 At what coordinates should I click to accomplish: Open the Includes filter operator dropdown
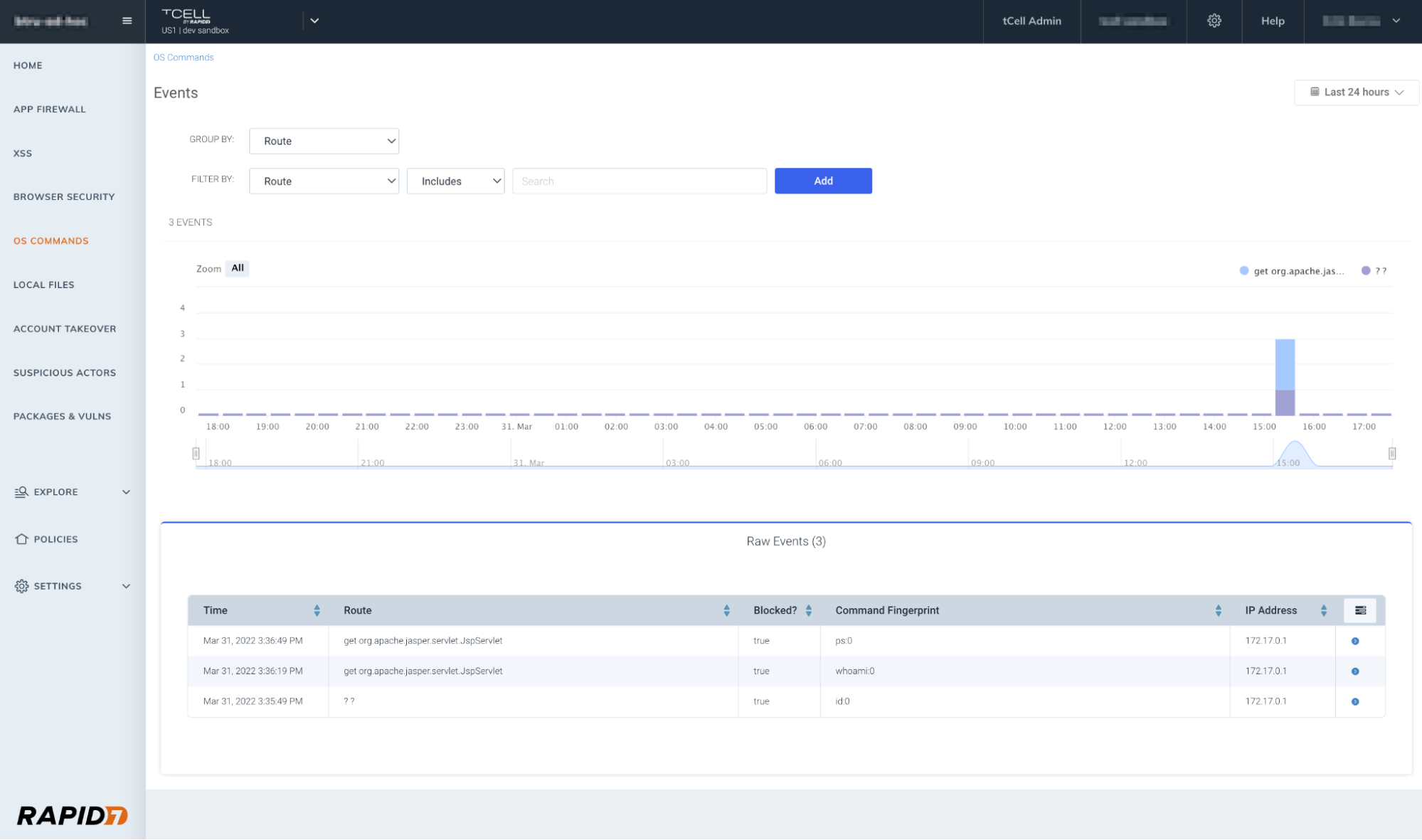(x=455, y=181)
